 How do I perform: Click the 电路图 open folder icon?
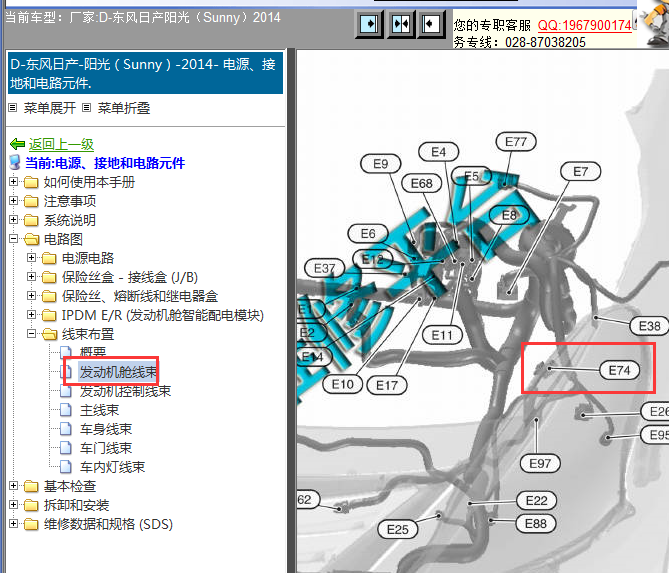click(x=32, y=239)
